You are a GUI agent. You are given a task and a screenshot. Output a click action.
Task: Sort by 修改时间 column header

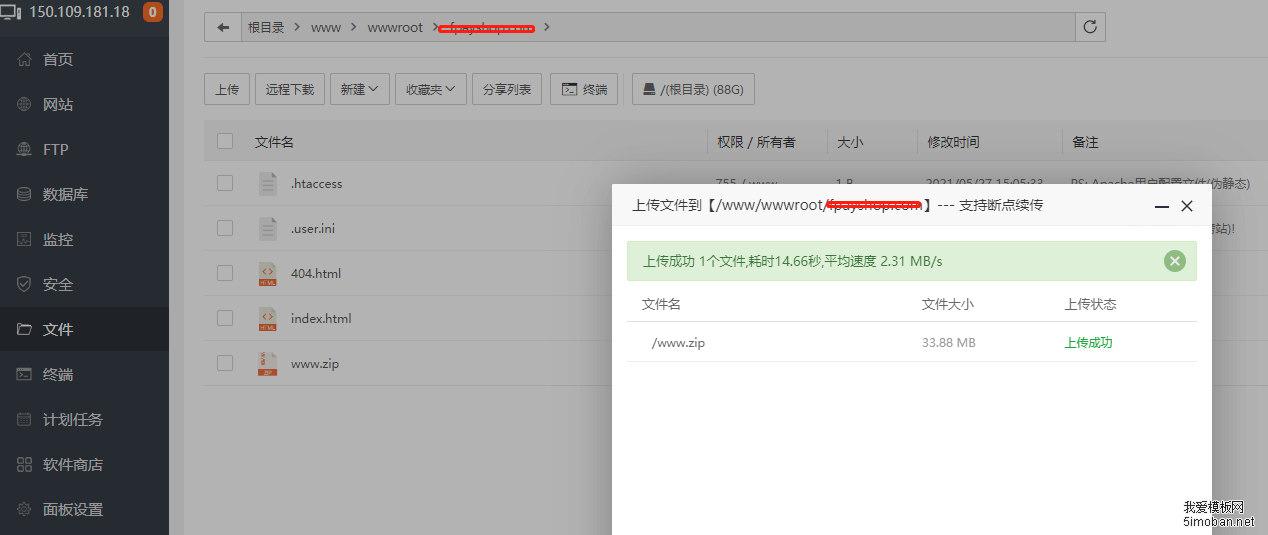click(953, 142)
